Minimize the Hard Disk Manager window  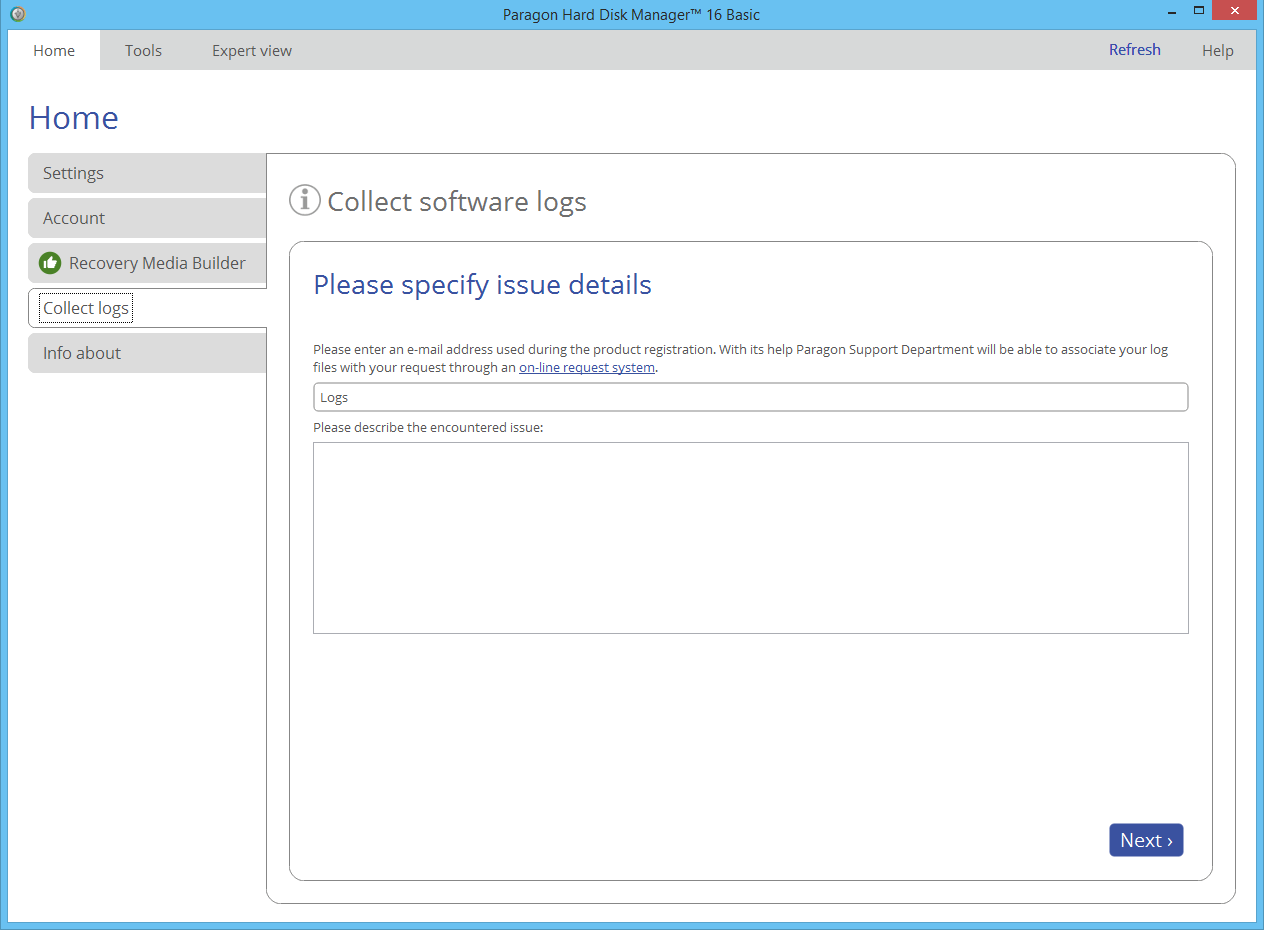coord(1171,11)
